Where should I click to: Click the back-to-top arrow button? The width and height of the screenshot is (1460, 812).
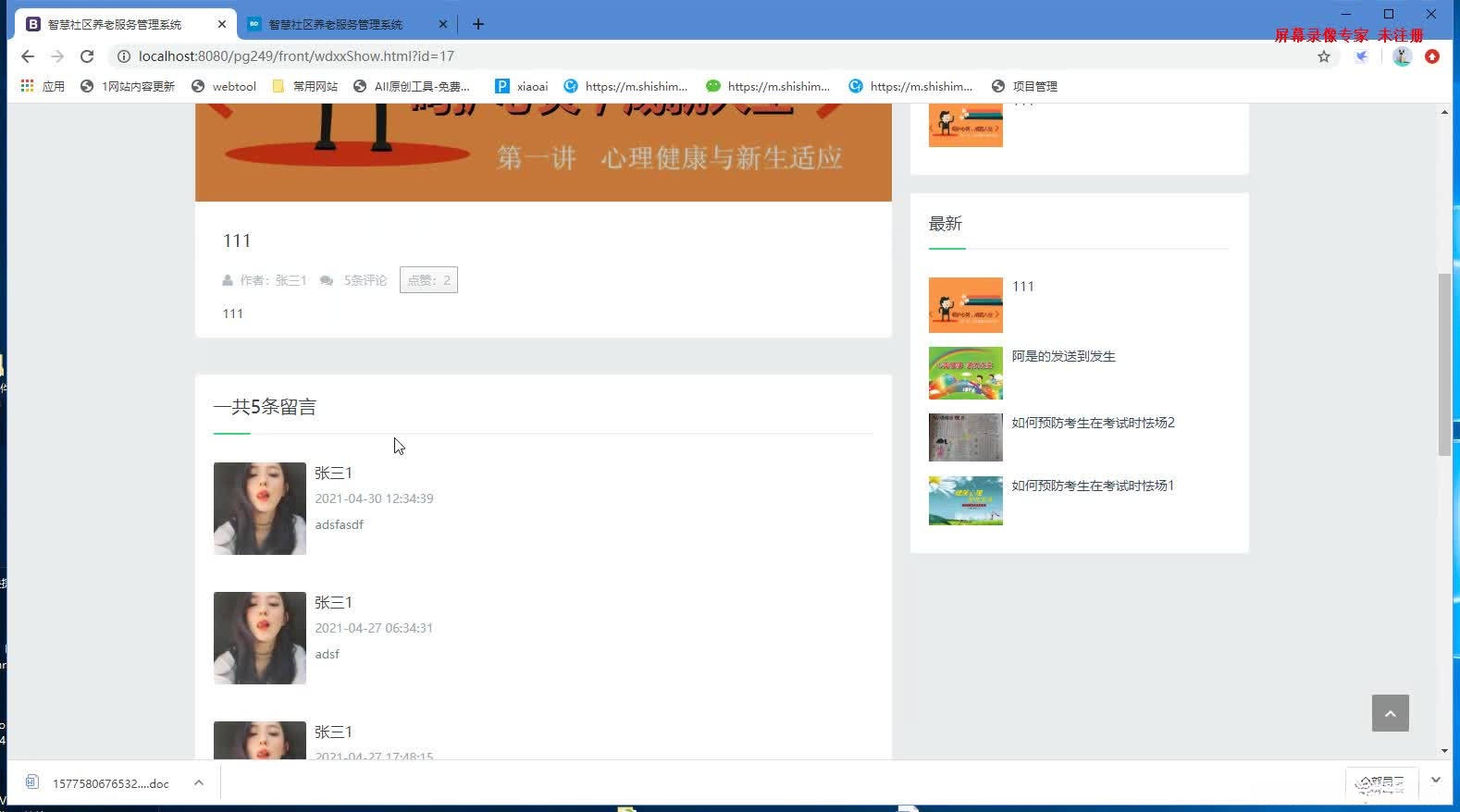(1390, 713)
